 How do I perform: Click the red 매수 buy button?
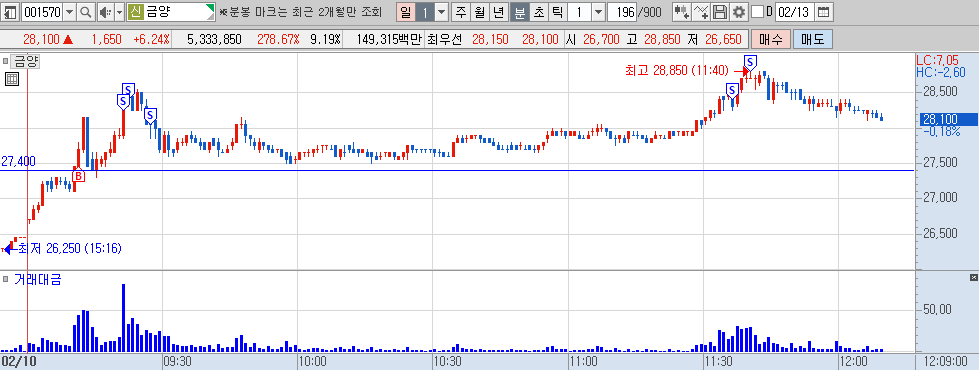pyautogui.click(x=770, y=39)
